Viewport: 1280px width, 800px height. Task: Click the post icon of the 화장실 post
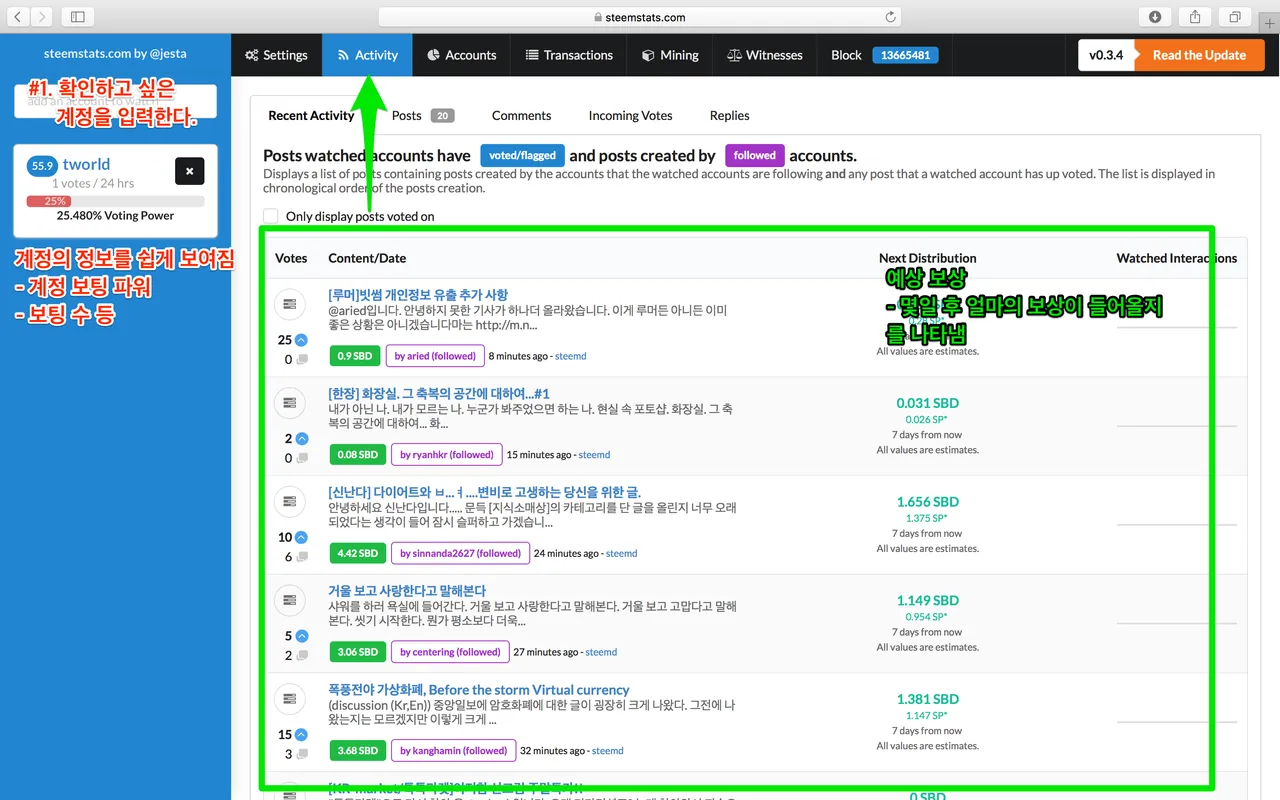pos(289,402)
